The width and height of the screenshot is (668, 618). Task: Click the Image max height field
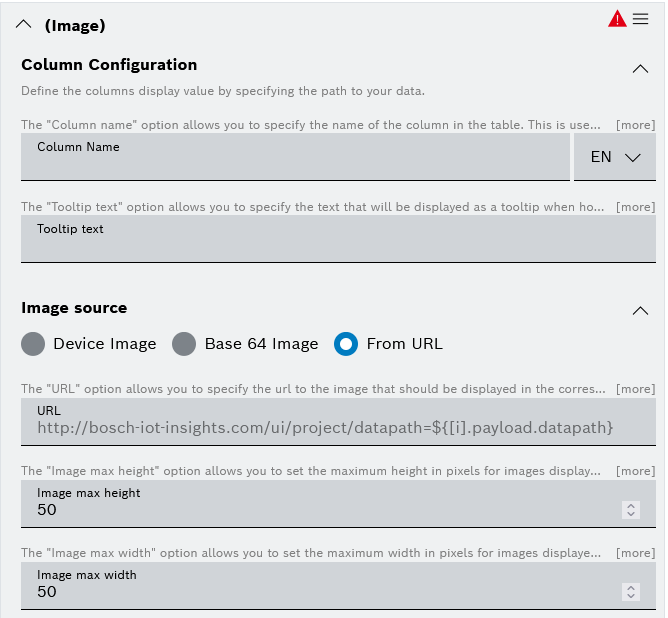[338, 504]
